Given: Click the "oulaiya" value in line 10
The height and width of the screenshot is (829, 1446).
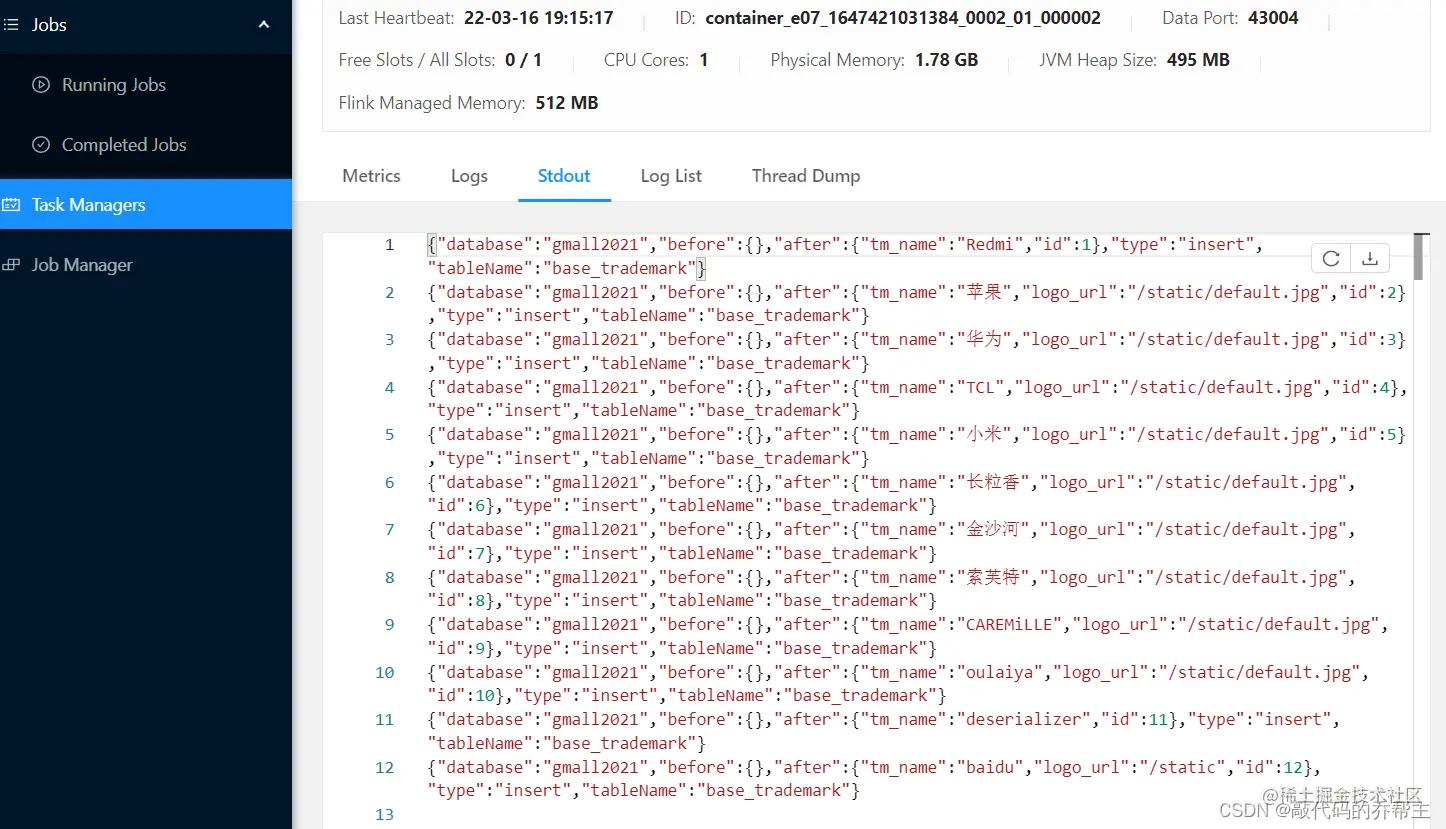Looking at the screenshot, I should 999,673.
